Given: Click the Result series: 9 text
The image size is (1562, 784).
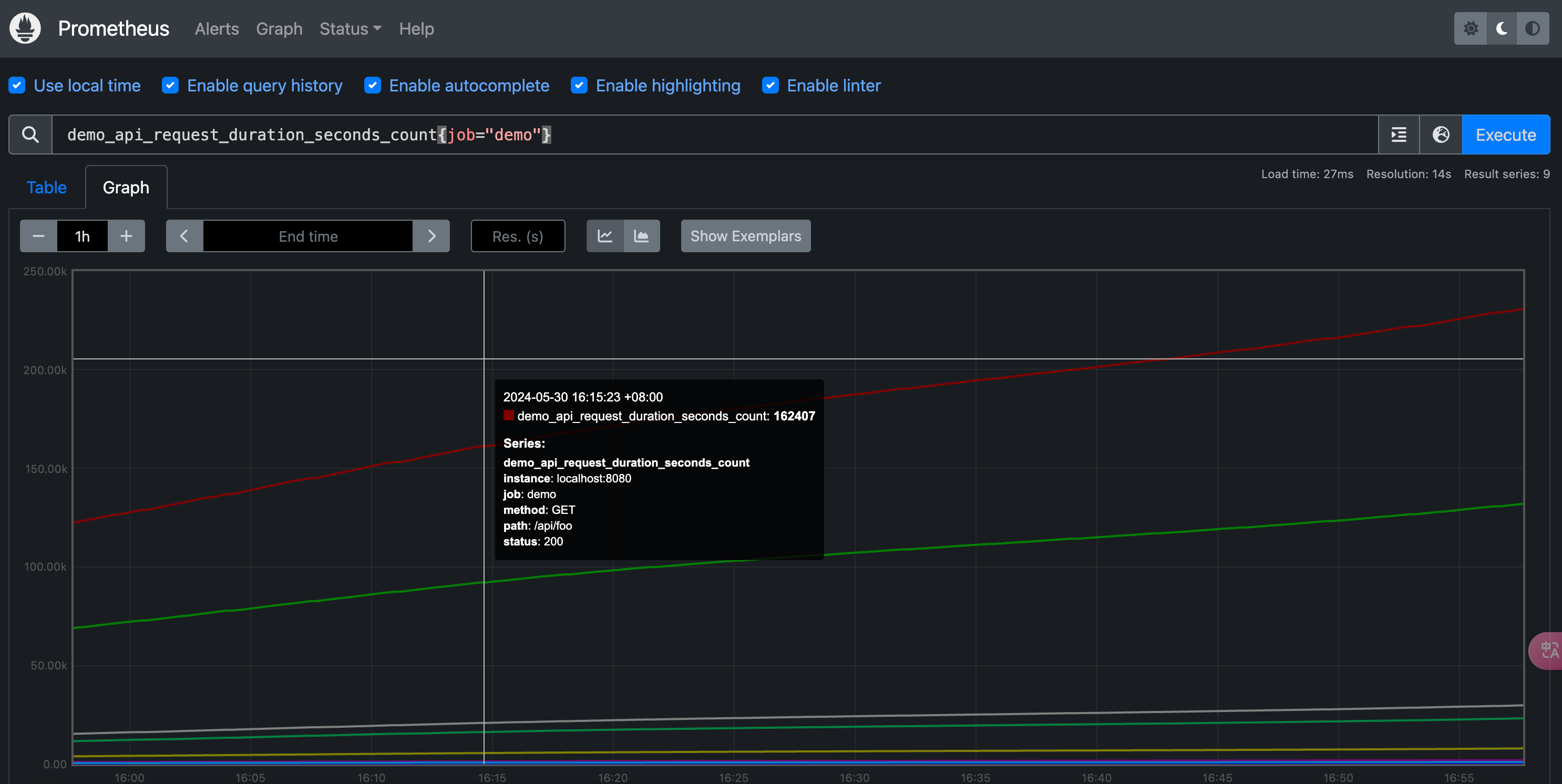Looking at the screenshot, I should pyautogui.click(x=1507, y=174).
